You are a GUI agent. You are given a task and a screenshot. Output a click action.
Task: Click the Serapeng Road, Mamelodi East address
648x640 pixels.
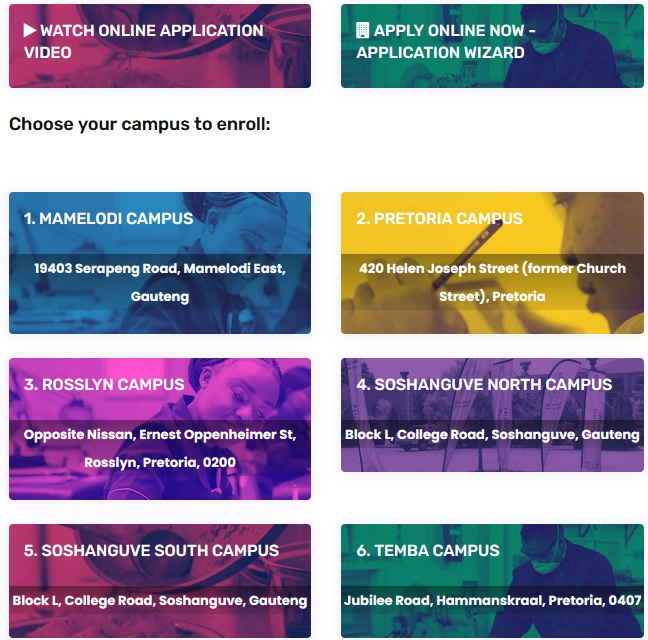coord(160,282)
